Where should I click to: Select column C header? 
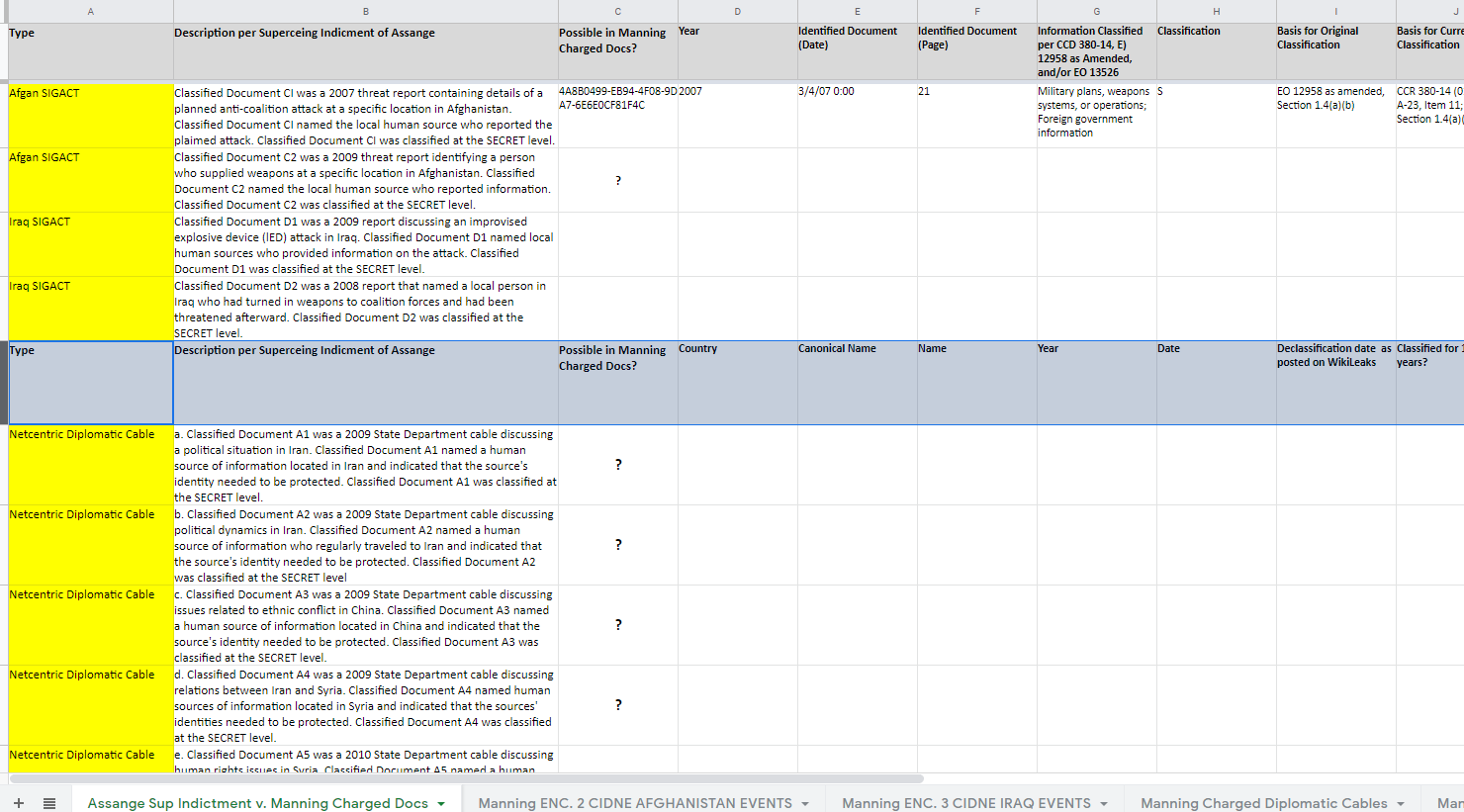point(618,12)
